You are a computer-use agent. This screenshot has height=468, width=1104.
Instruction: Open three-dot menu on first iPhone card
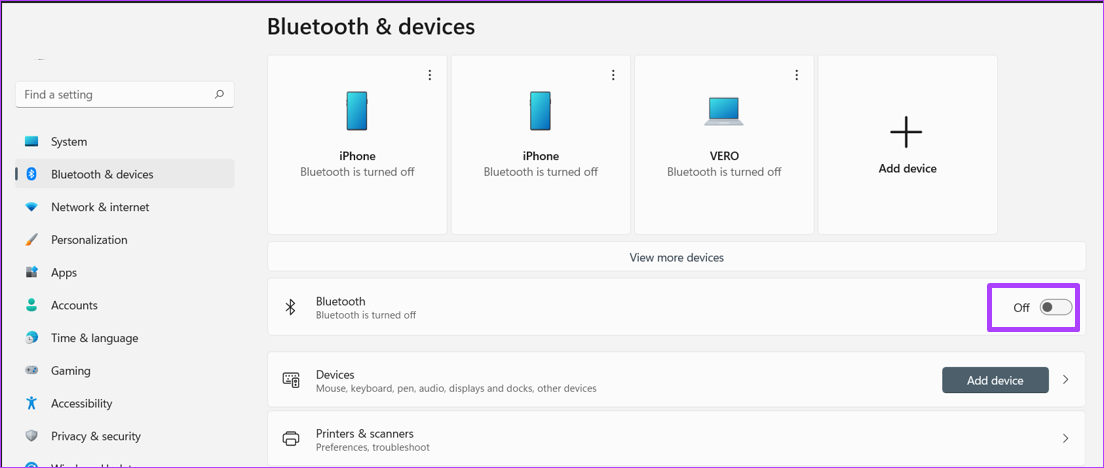(x=429, y=75)
